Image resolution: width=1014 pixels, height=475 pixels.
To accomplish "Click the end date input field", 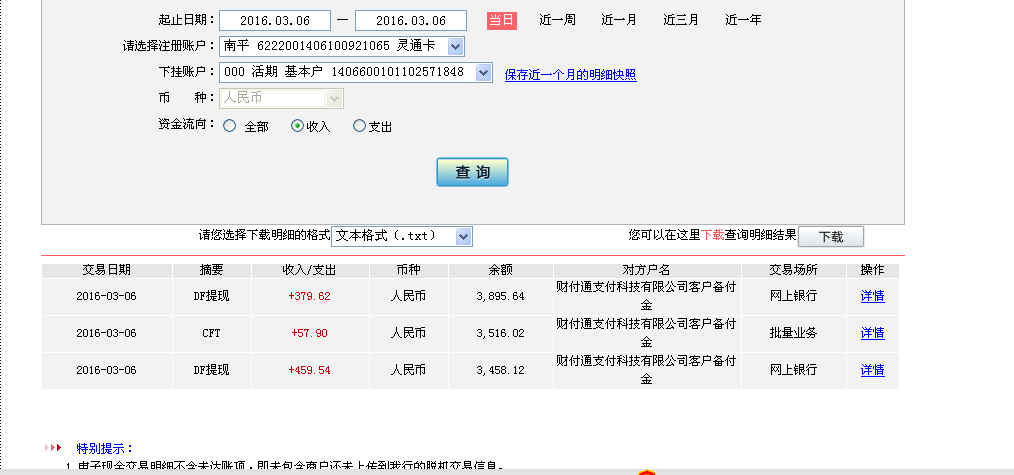I will tap(410, 21).
